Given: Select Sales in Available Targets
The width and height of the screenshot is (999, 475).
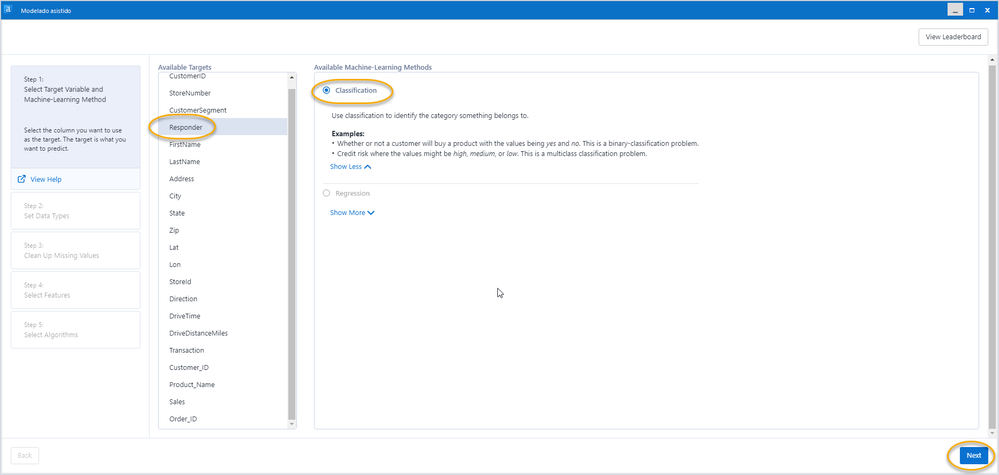Looking at the screenshot, I should click(x=223, y=402).
